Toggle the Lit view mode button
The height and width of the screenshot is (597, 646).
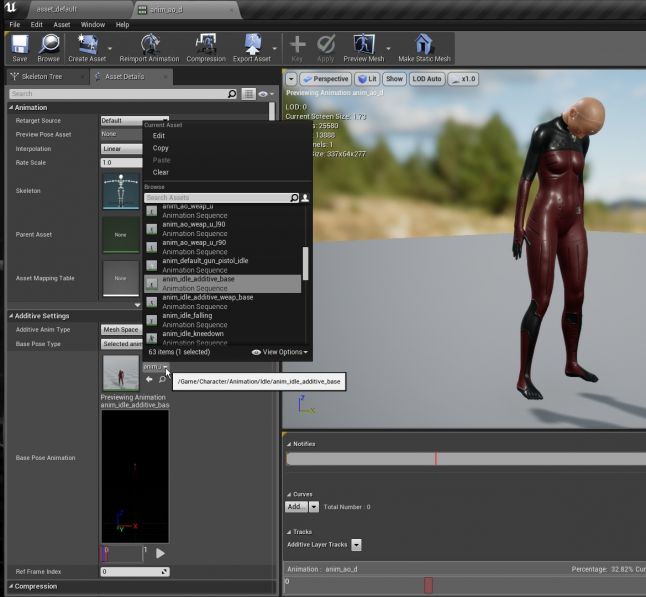(368, 79)
